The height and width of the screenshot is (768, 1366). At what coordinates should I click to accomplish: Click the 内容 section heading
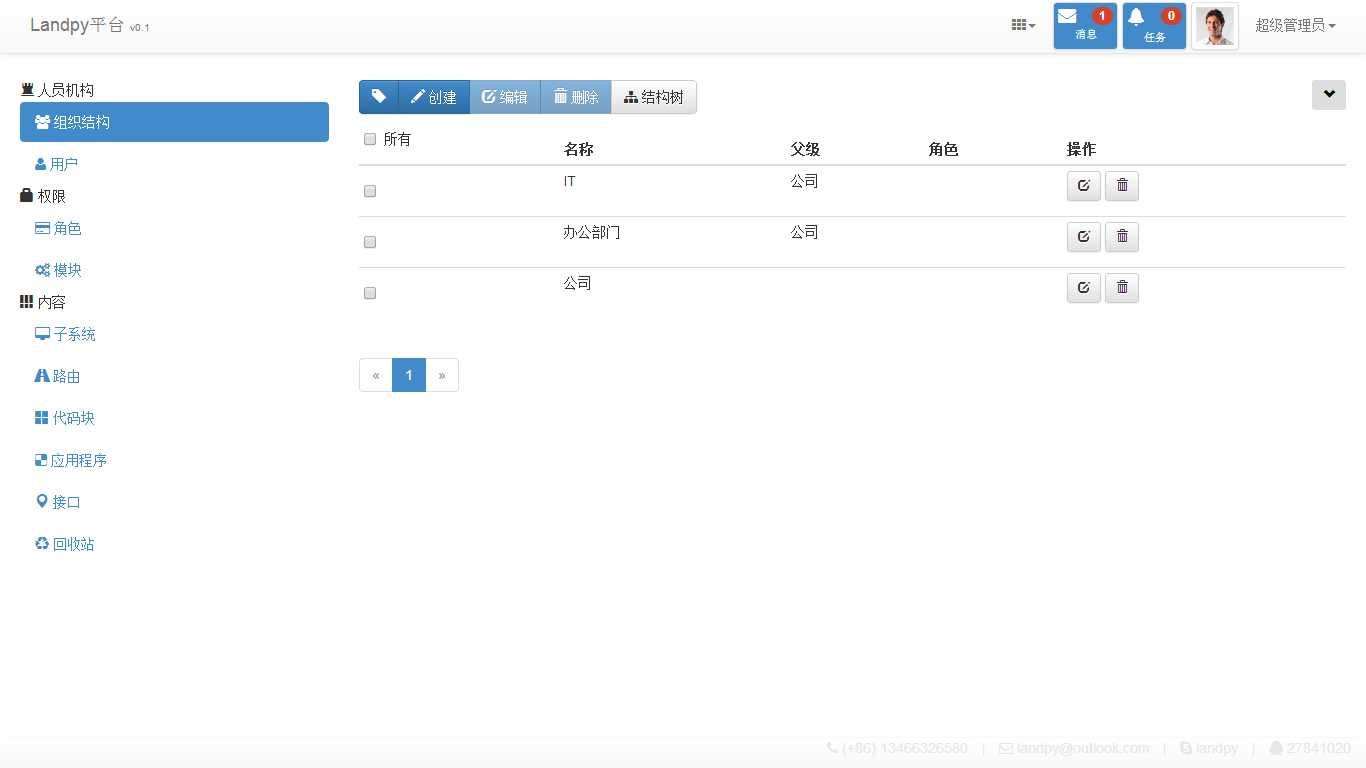point(43,302)
